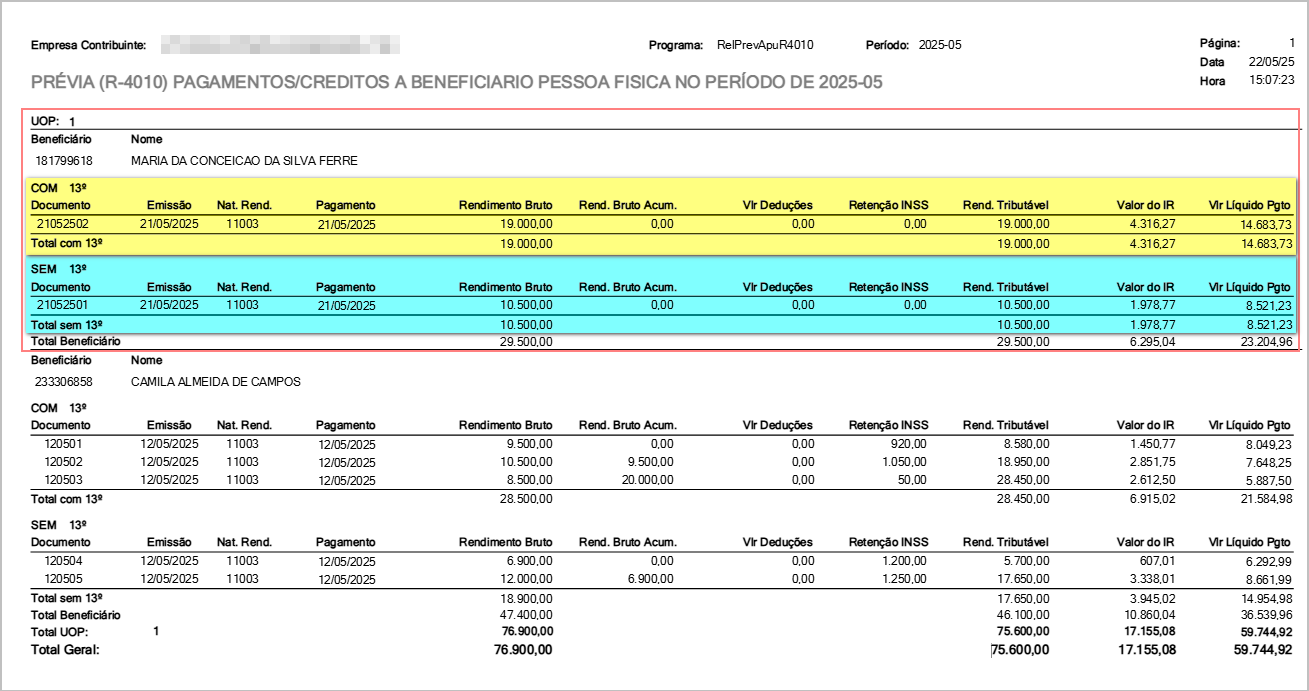The image size is (1309, 691).
Task: Click the beneficiary taxable total "46.100,00"
Action: coord(1021,615)
